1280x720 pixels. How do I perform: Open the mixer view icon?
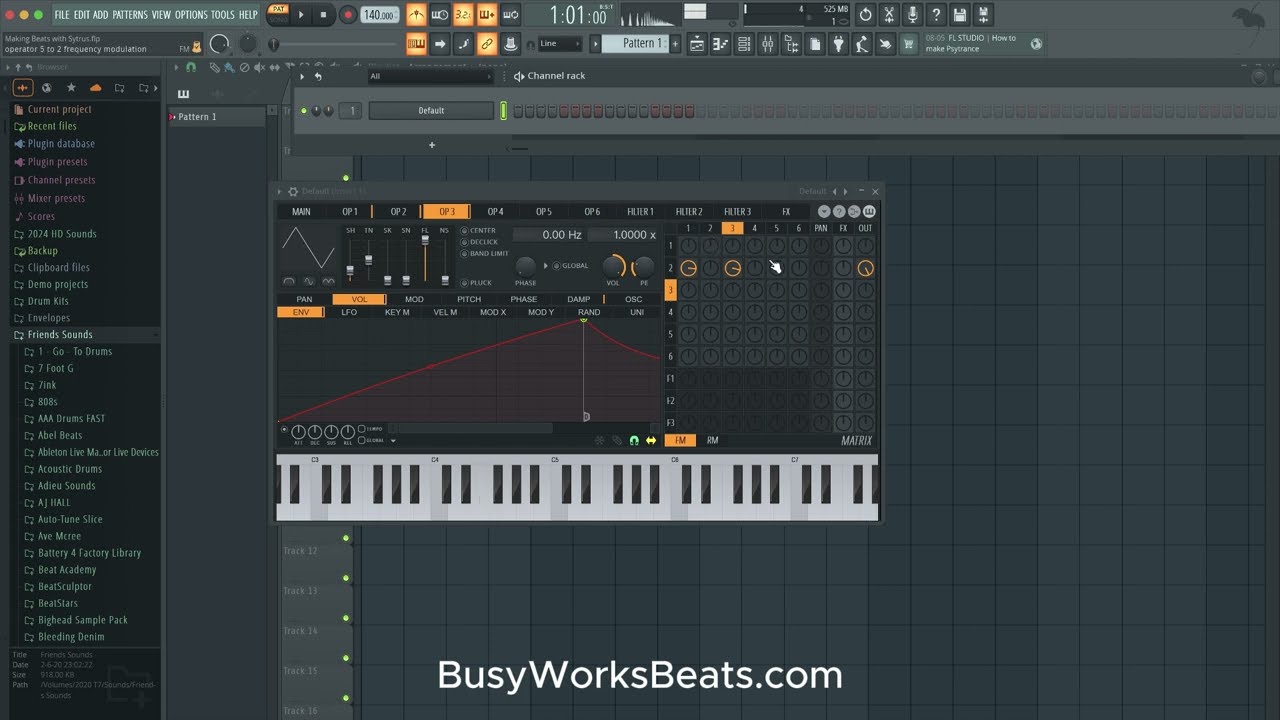[768, 44]
